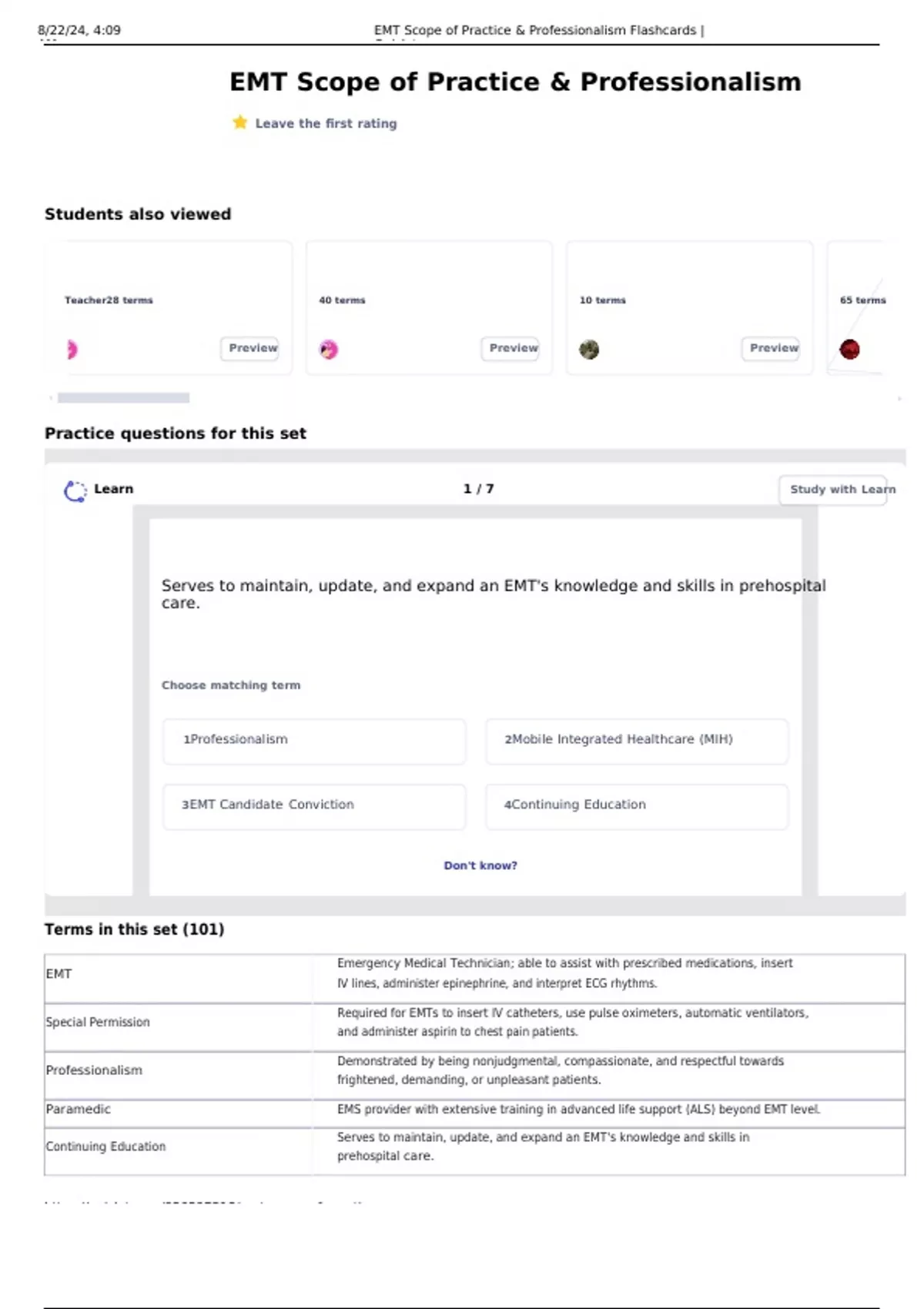Click the Don't know? link
924x1309 pixels.
tap(480, 866)
